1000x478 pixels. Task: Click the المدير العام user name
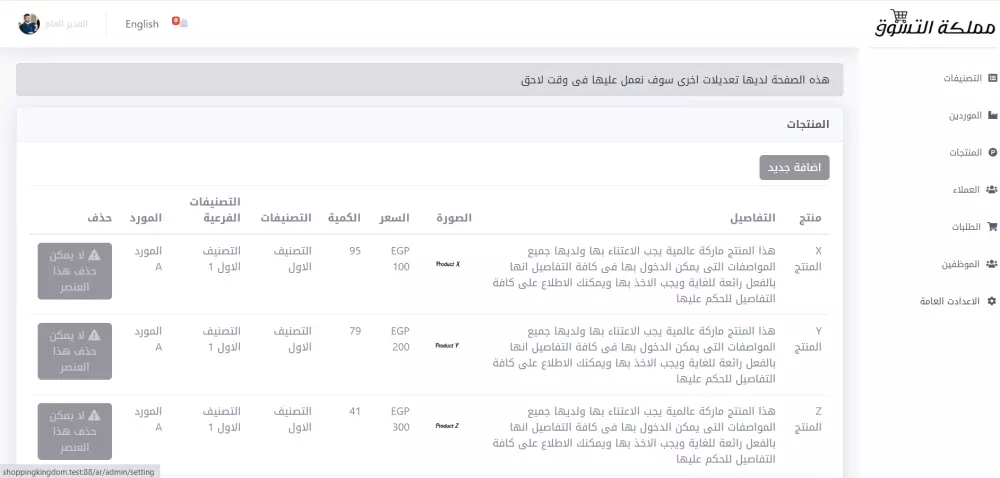[66, 24]
